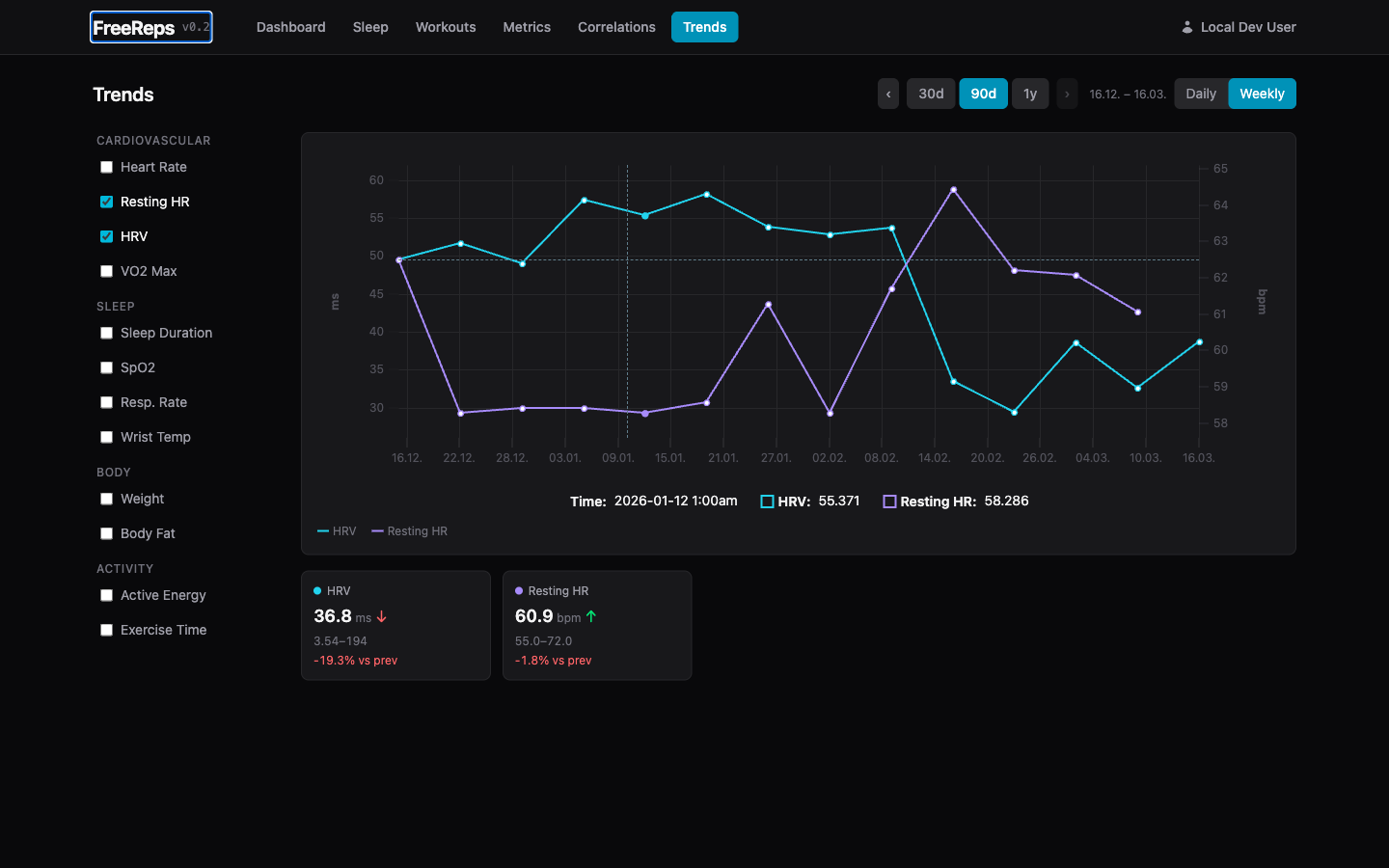The width and height of the screenshot is (1389, 868).
Task: Go to next date range arrow
Action: (x=1067, y=94)
